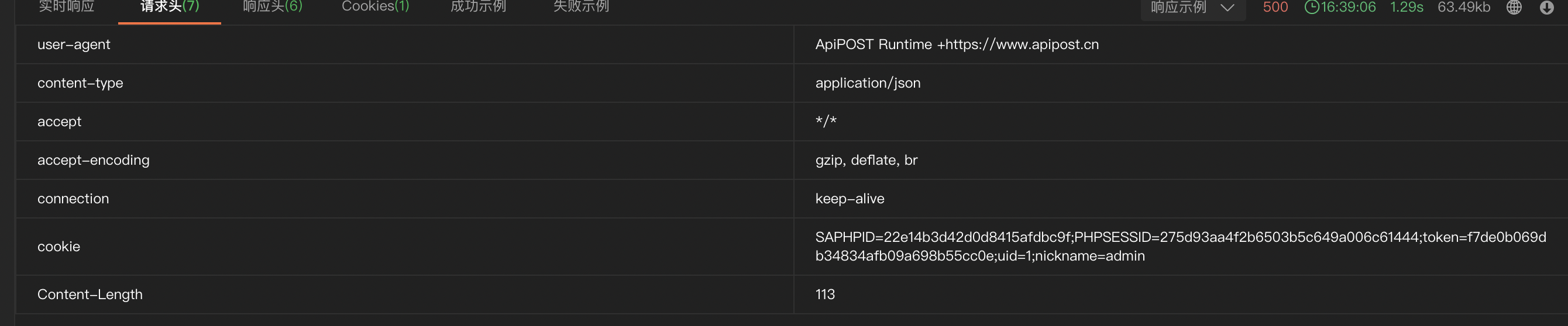
Task: Click the clock icon beside 16:39:06
Action: pyautogui.click(x=1312, y=7)
